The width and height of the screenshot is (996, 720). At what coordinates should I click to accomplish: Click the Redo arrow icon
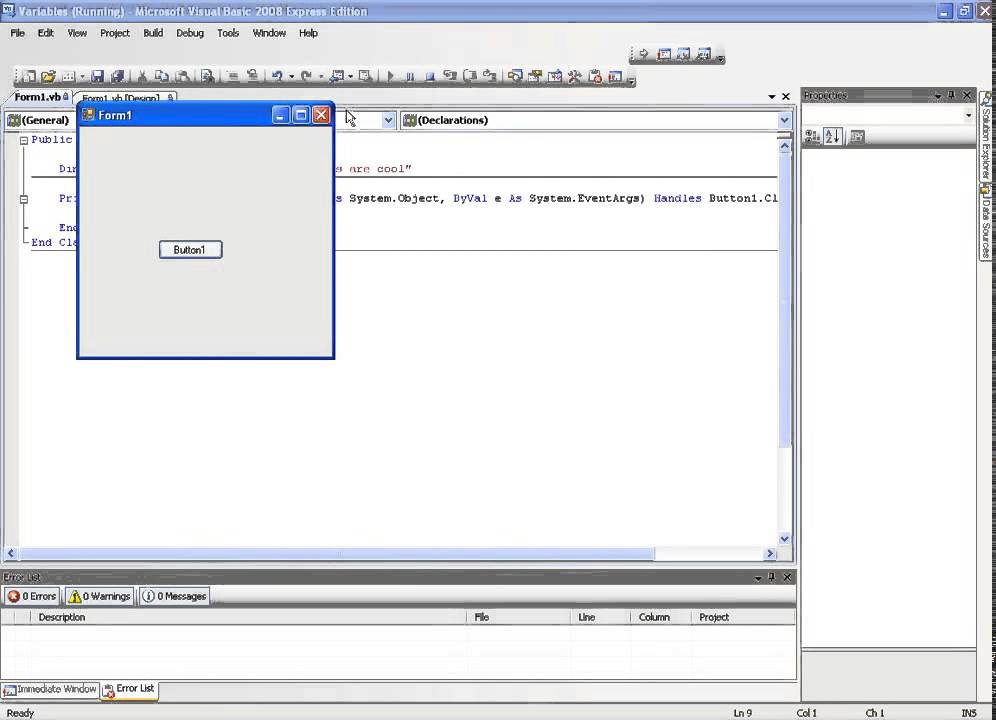(306, 76)
